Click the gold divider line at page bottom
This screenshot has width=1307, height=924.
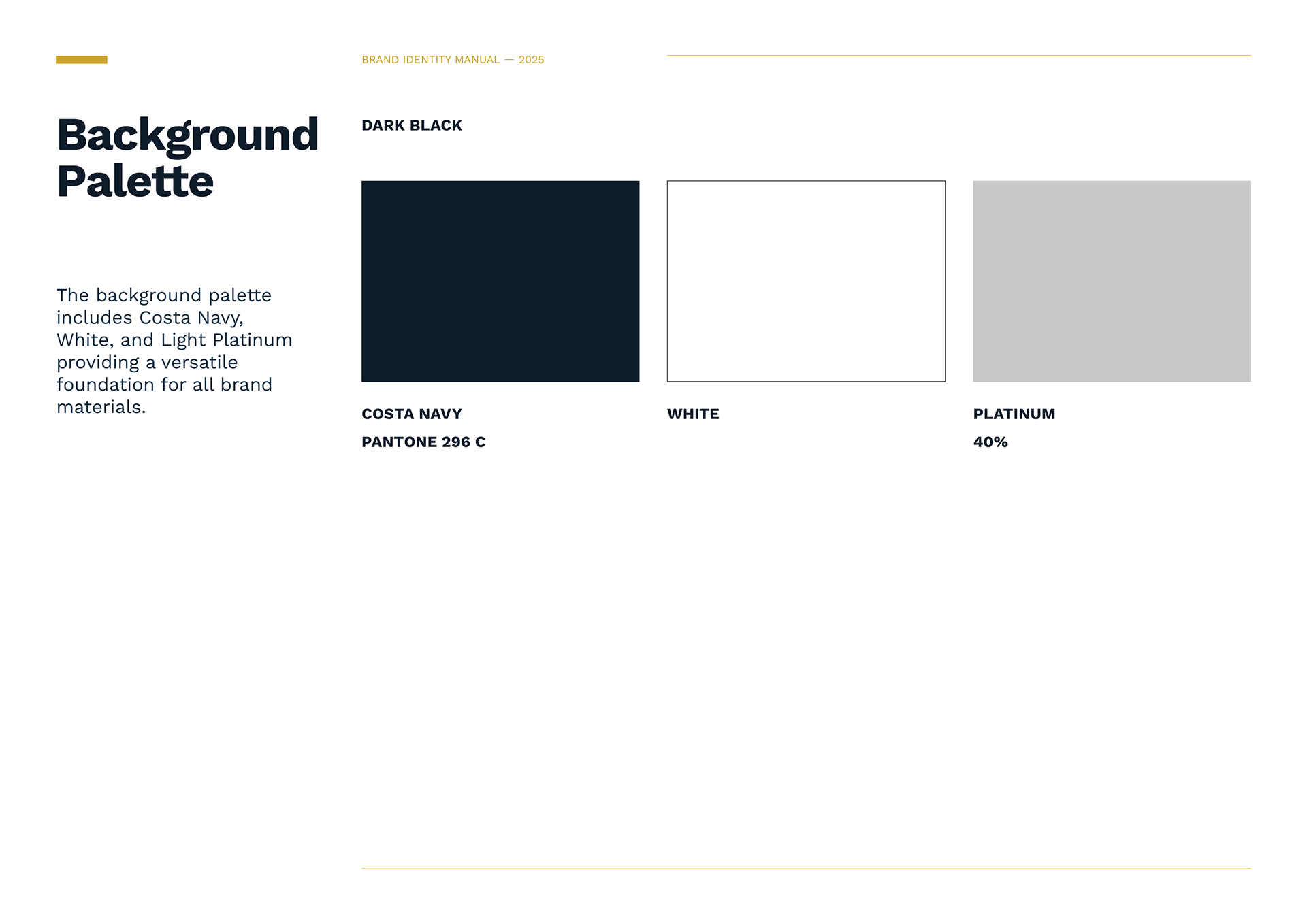click(x=806, y=868)
